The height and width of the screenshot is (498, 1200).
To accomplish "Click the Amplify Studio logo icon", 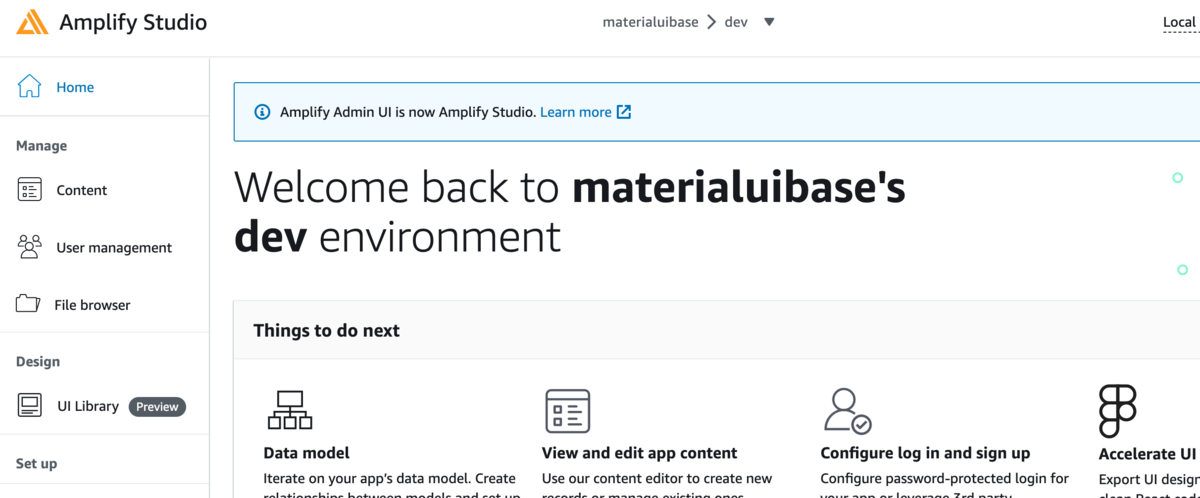I will [x=32, y=22].
